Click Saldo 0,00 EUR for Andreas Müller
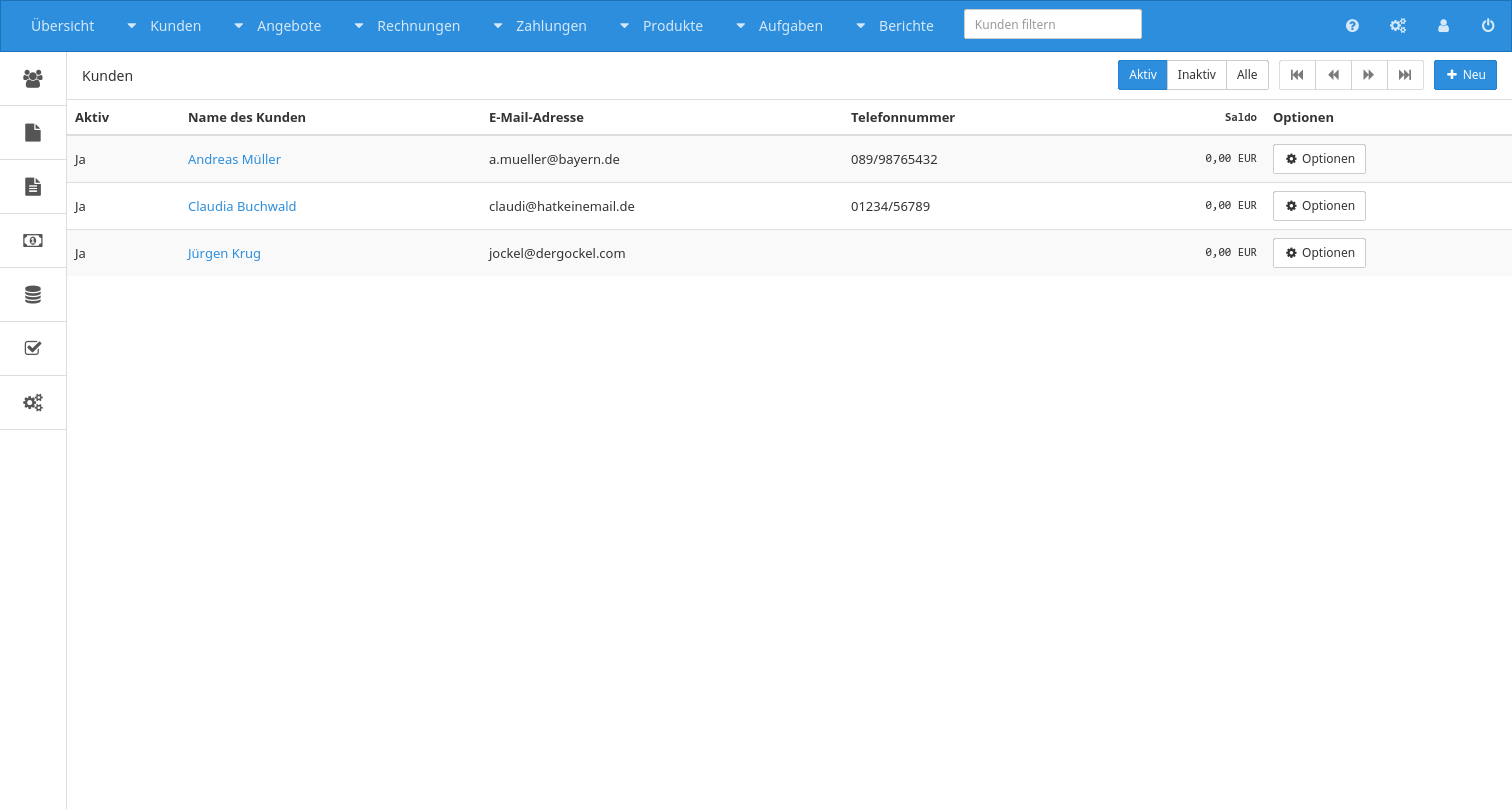Screen dimensions: 1512x809 (1231, 158)
